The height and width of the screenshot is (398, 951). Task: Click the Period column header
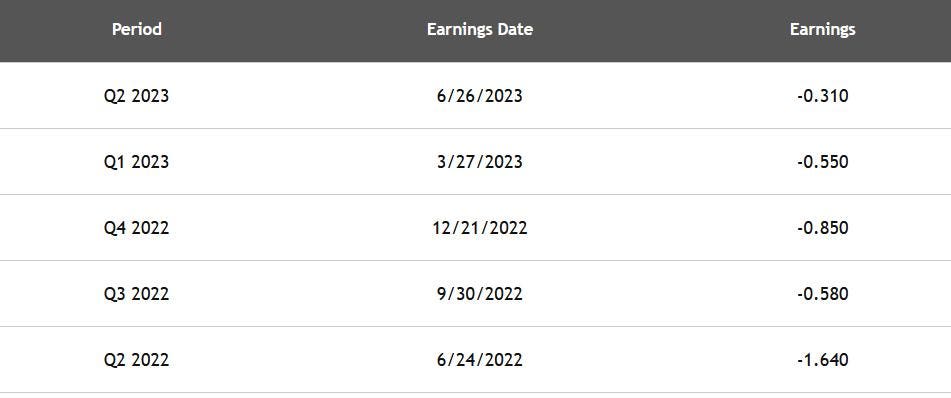[x=136, y=29]
